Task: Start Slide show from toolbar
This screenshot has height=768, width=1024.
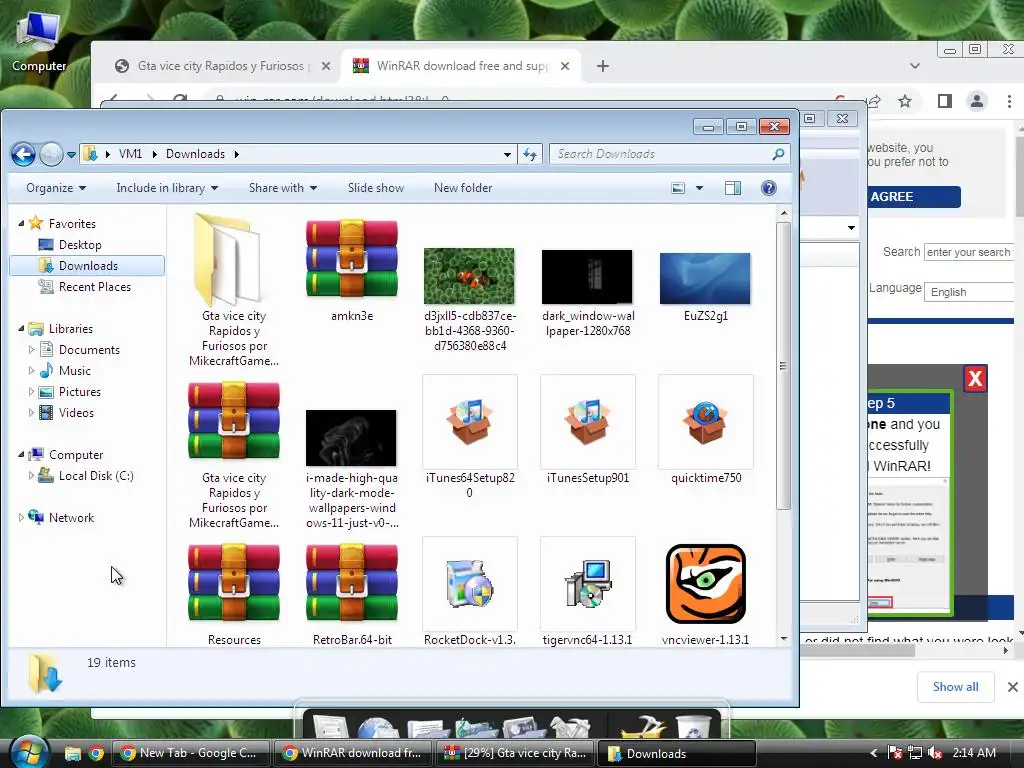Action: pos(376,188)
